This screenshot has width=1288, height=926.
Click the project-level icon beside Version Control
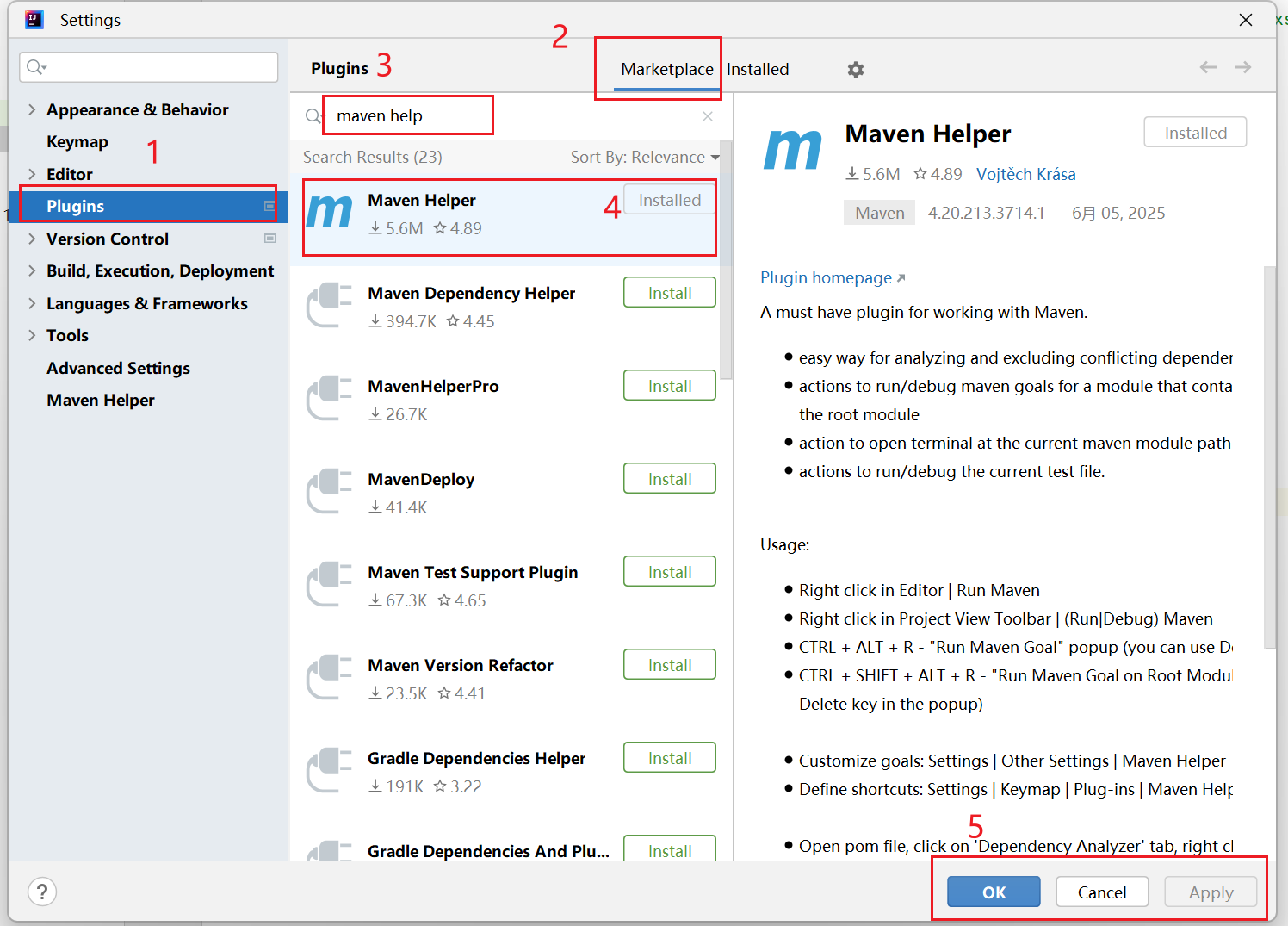click(x=269, y=239)
